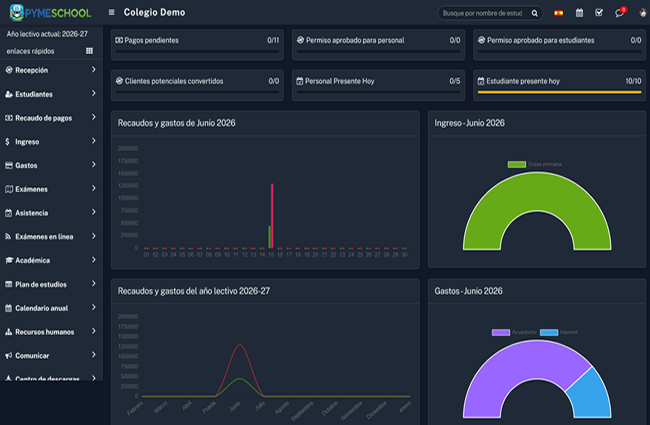Click the Calendario anual calendar icon
The width and height of the screenshot is (650, 425).
click(x=9, y=308)
